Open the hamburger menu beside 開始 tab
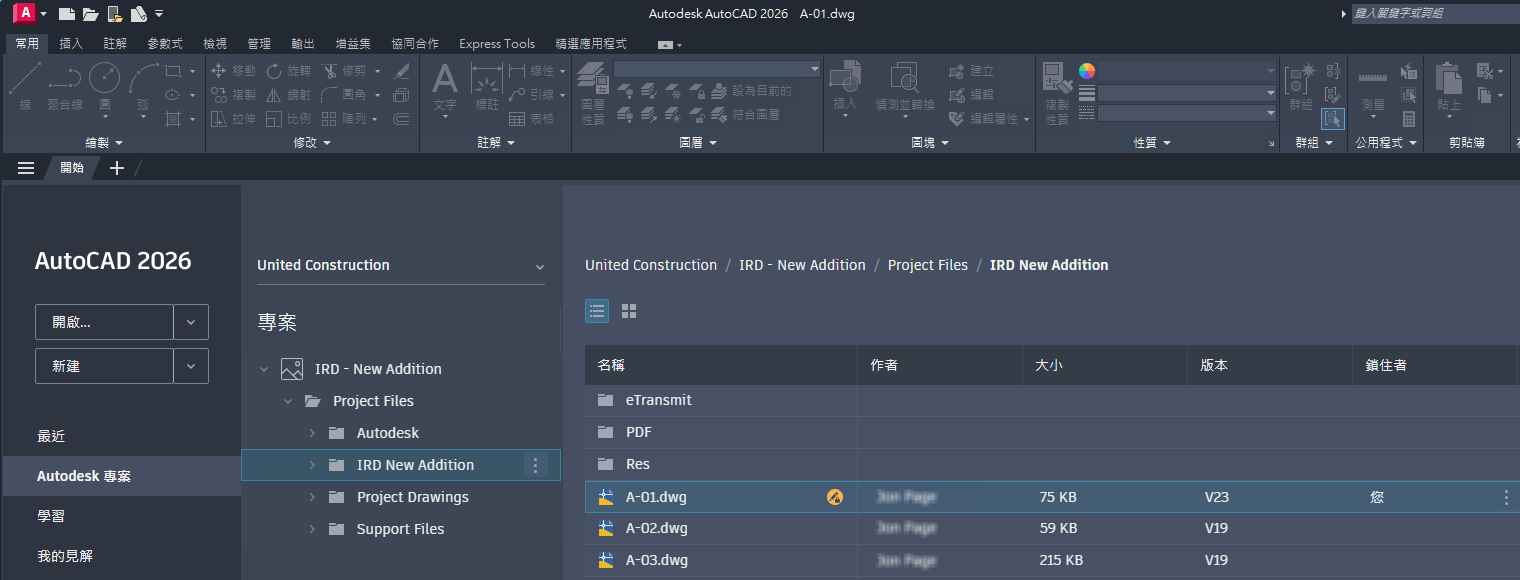Screen dimensions: 1520x580 [x=26, y=168]
